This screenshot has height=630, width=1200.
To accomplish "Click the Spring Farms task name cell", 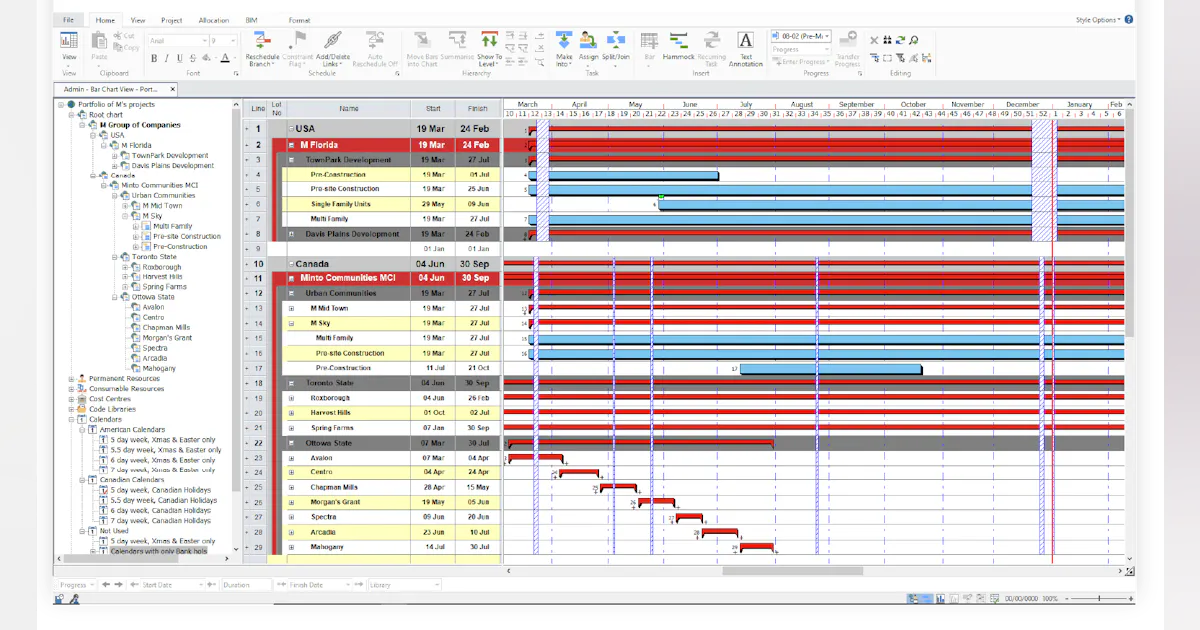I will [x=348, y=428].
